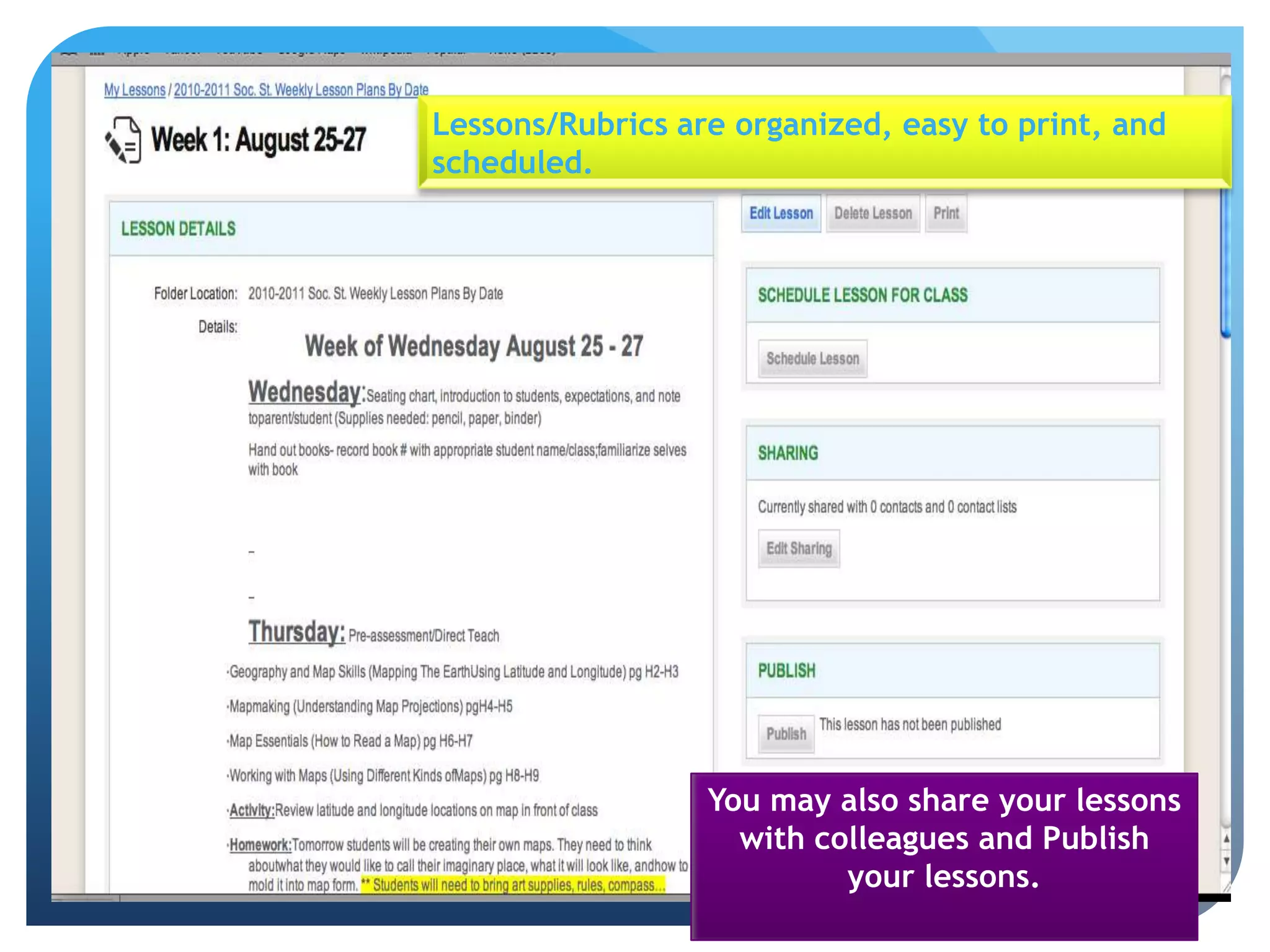Click the Mapmaking (Understanding Map Projections) line

370,707
